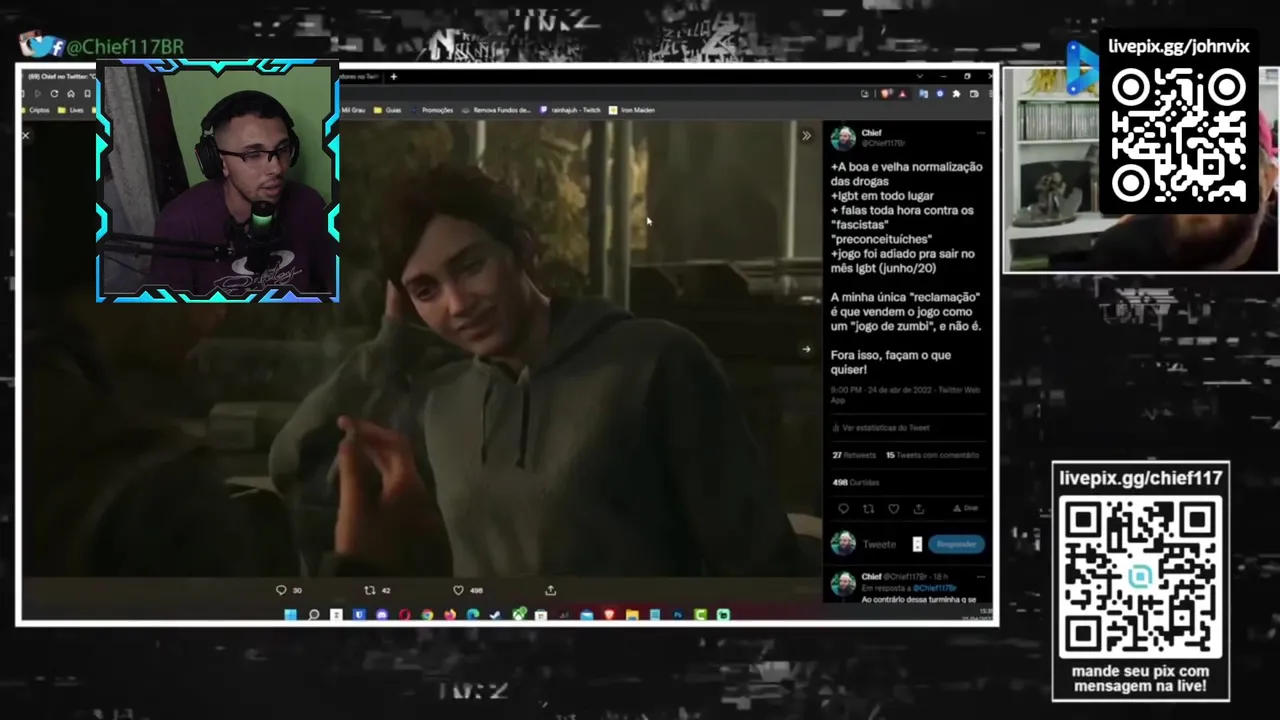View the 27 Retweets list
Viewport: 1280px width, 720px height.
click(854, 455)
